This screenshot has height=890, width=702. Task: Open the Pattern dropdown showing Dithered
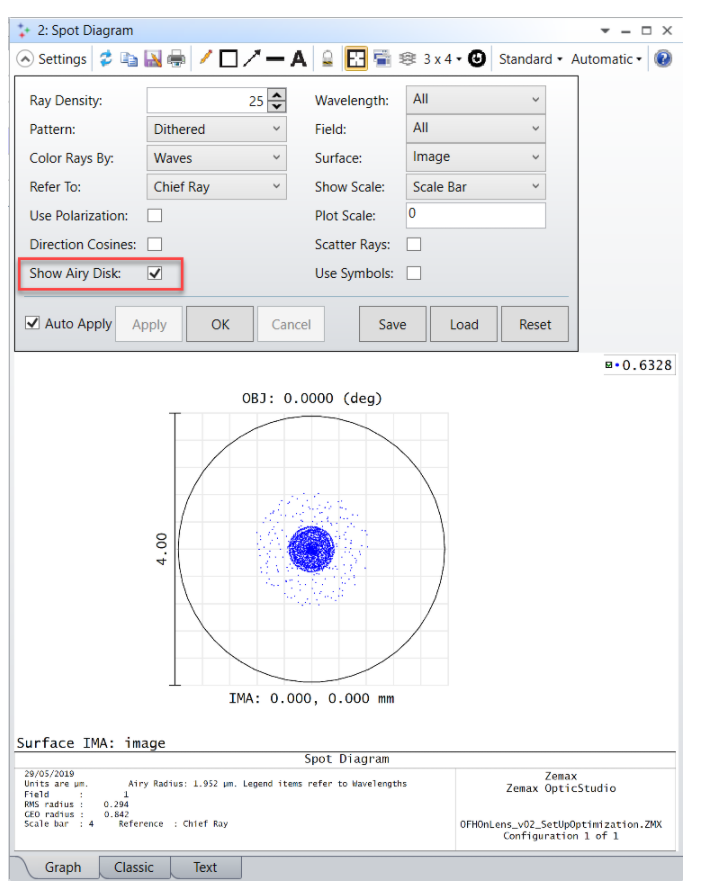point(216,129)
